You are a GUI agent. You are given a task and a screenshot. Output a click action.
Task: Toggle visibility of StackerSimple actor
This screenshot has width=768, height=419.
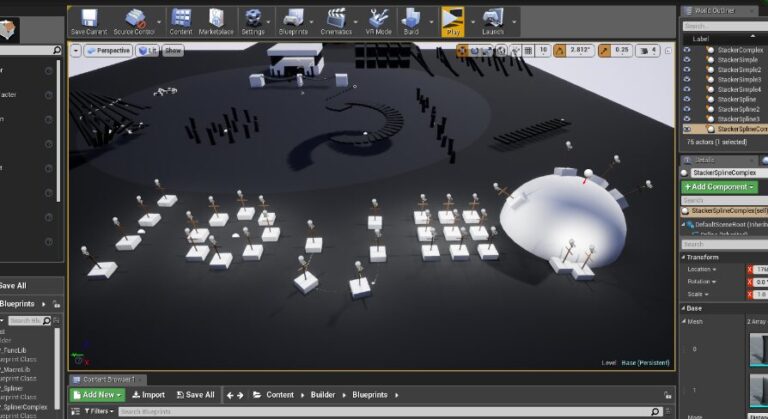[687, 59]
